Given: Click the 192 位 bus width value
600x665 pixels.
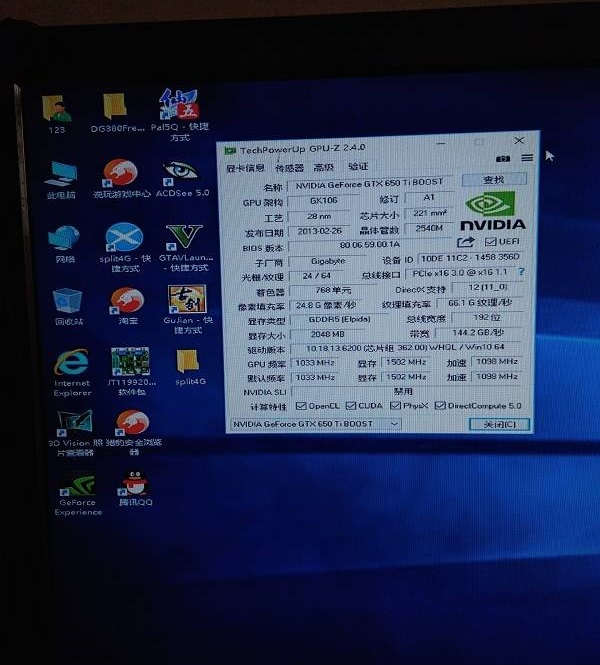Looking at the screenshot, I should [x=487, y=317].
